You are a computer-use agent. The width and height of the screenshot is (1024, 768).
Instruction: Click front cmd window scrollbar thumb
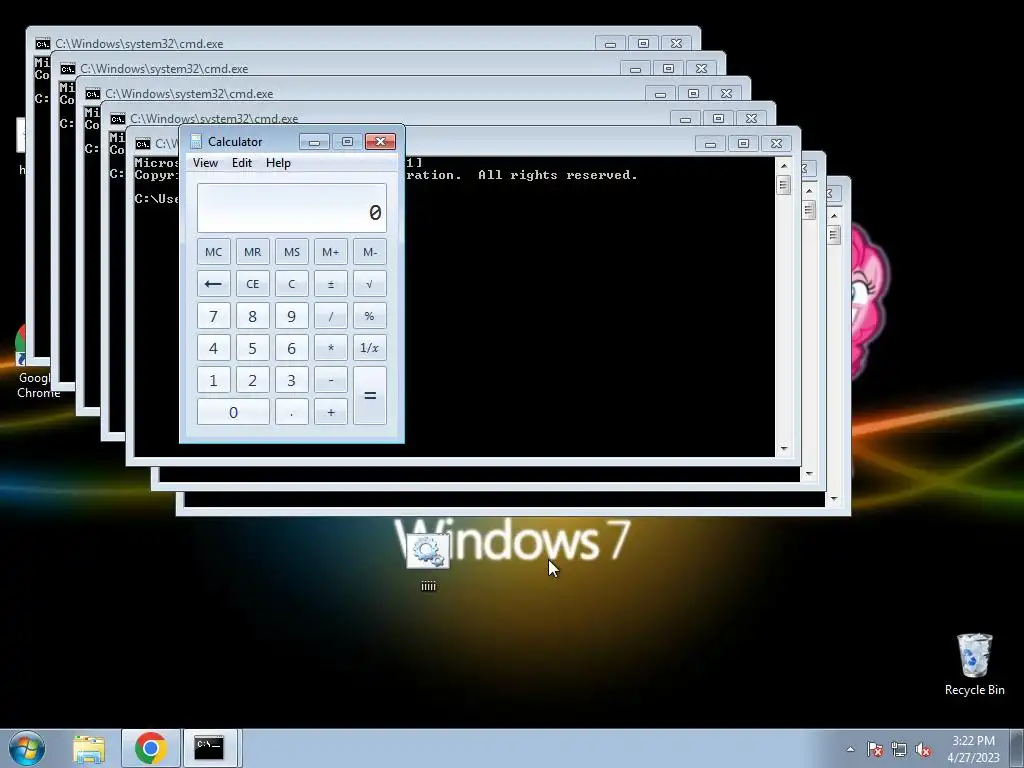784,185
